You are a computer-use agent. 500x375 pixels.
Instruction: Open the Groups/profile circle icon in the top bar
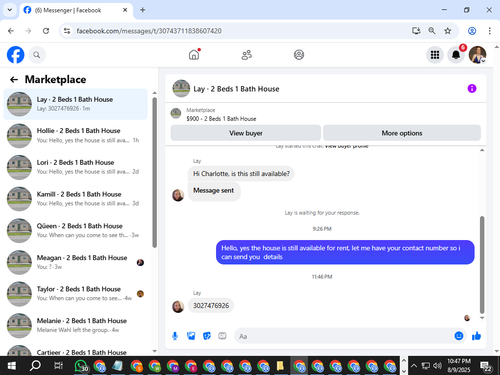299,55
